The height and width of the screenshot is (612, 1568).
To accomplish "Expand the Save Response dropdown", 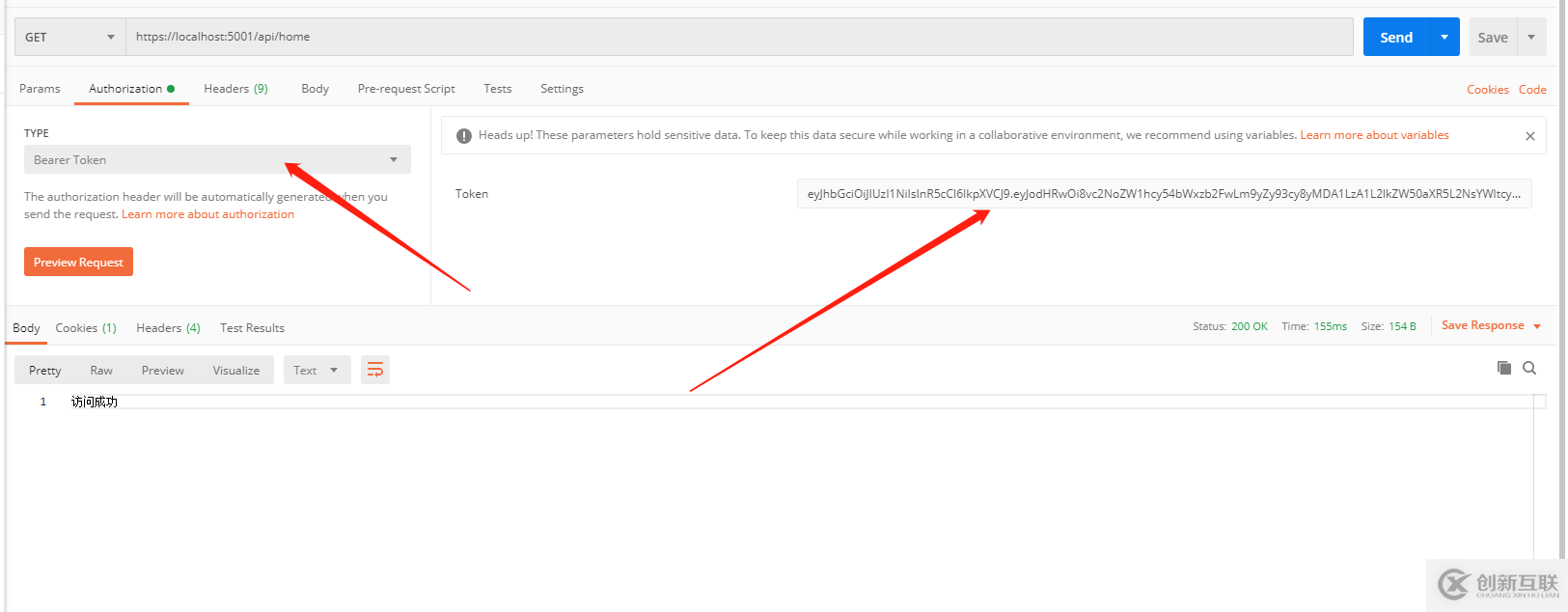I will pyautogui.click(x=1537, y=326).
